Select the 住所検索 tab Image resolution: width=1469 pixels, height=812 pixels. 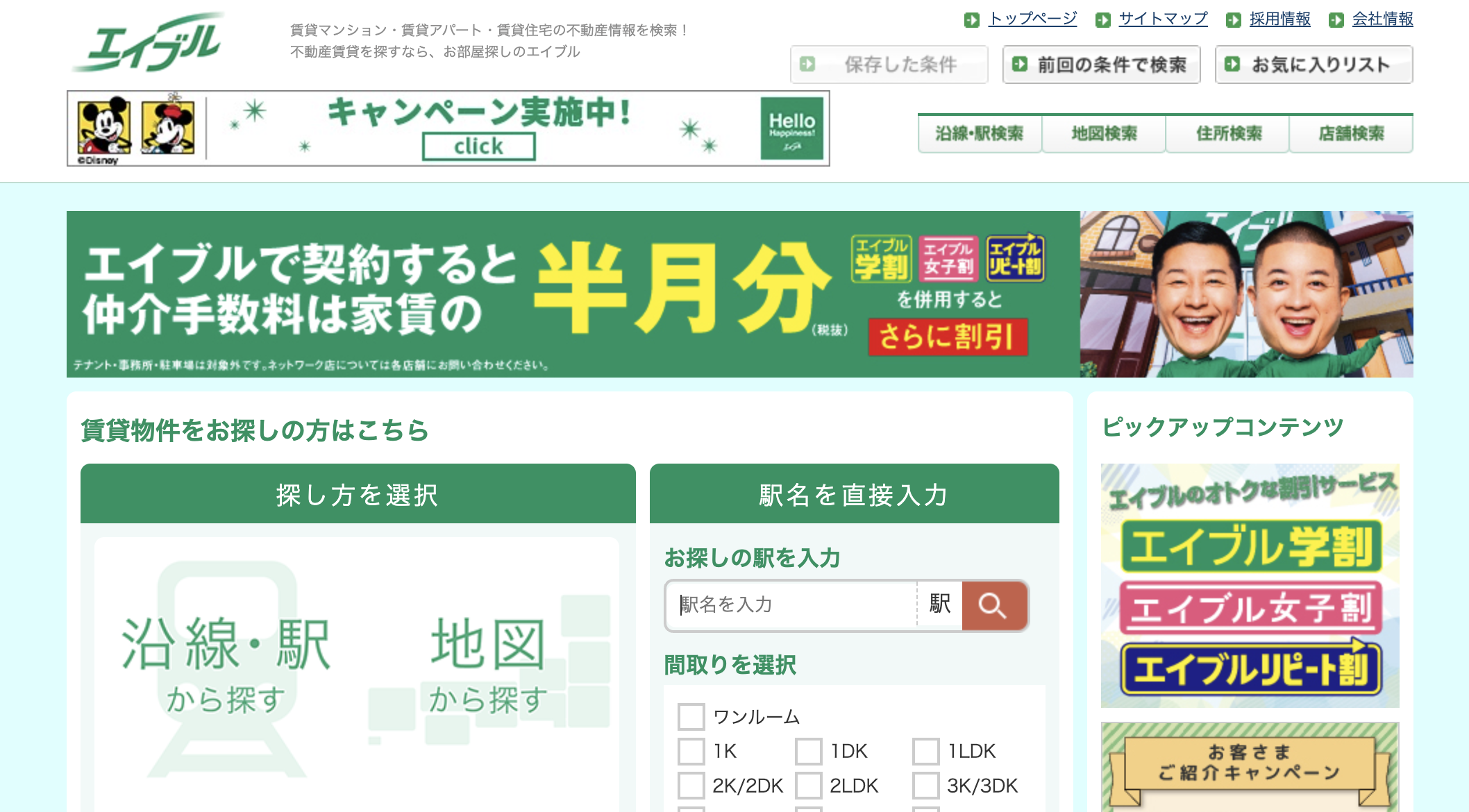click(1227, 133)
